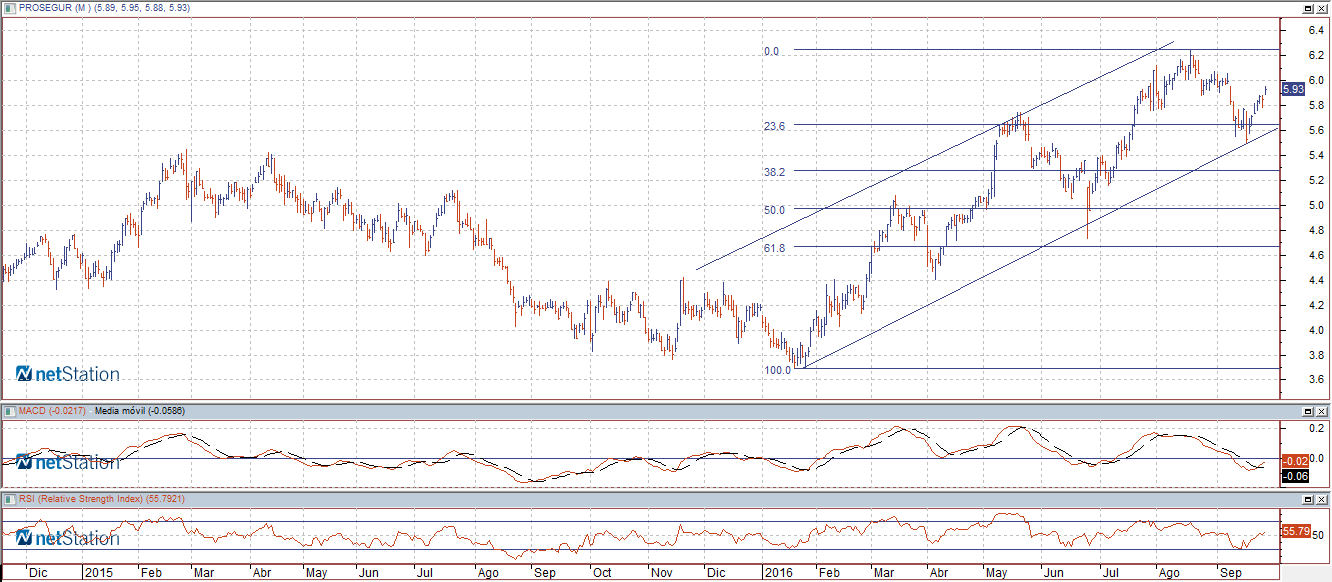Image resolution: width=1332 pixels, height=582 pixels.
Task: Close the MACD indicator panel
Action: (x=1322, y=411)
